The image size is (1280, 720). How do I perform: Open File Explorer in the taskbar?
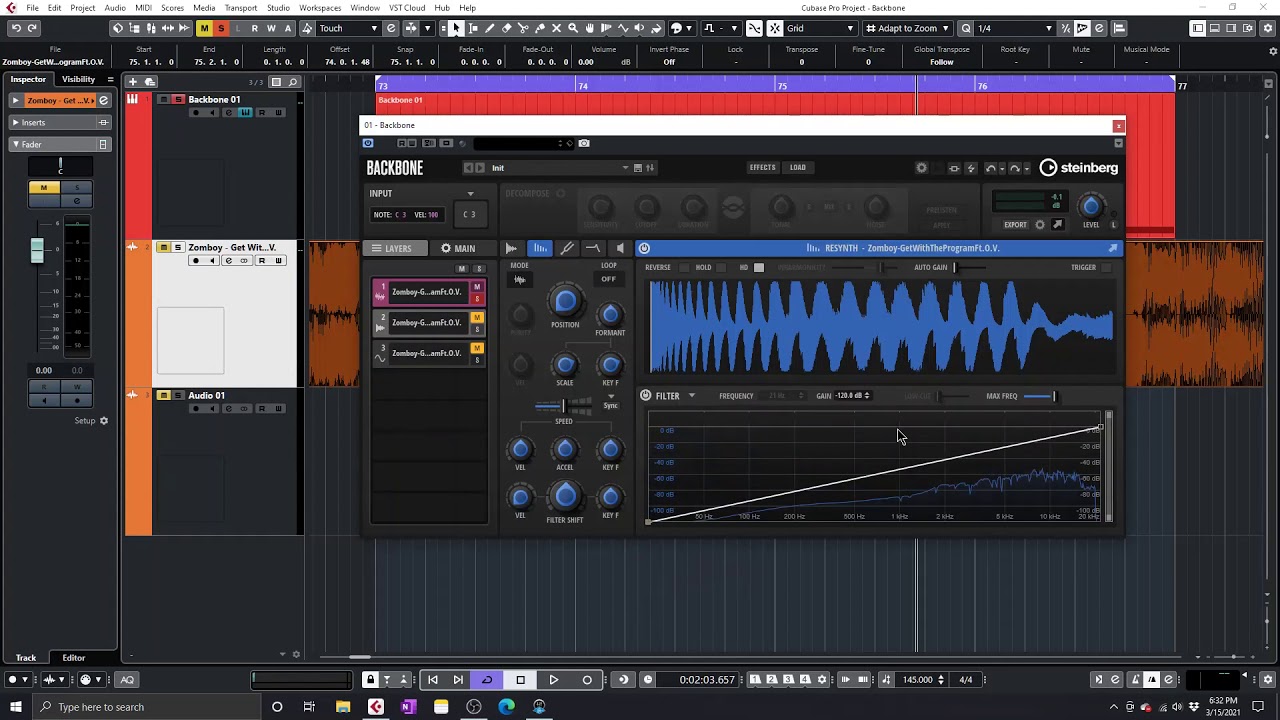tap(343, 707)
